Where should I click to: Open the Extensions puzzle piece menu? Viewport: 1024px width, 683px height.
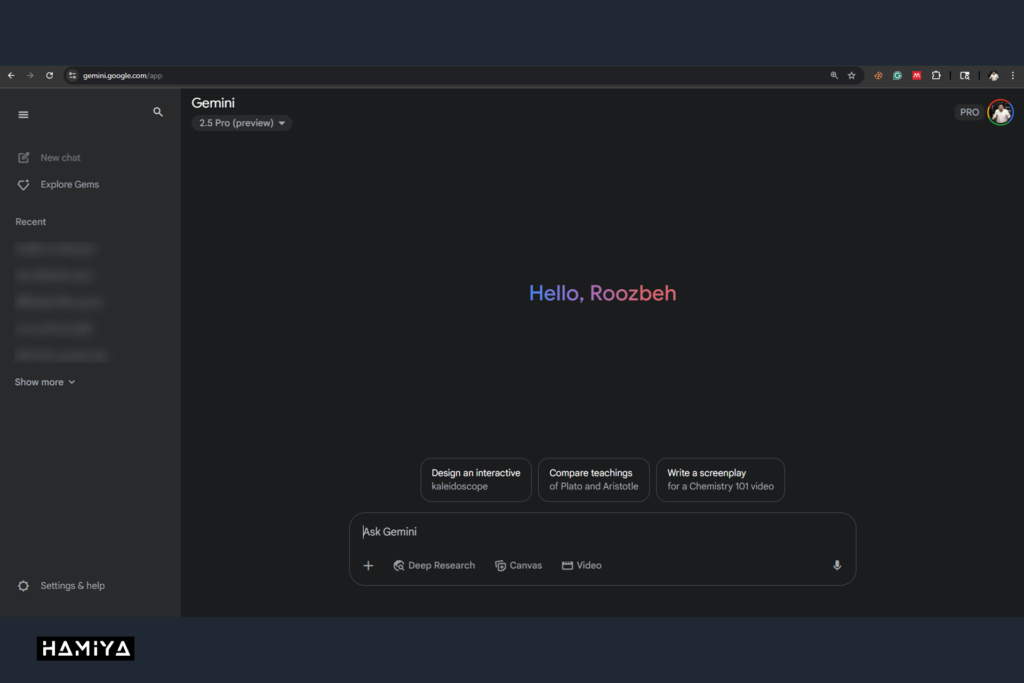pos(936,76)
